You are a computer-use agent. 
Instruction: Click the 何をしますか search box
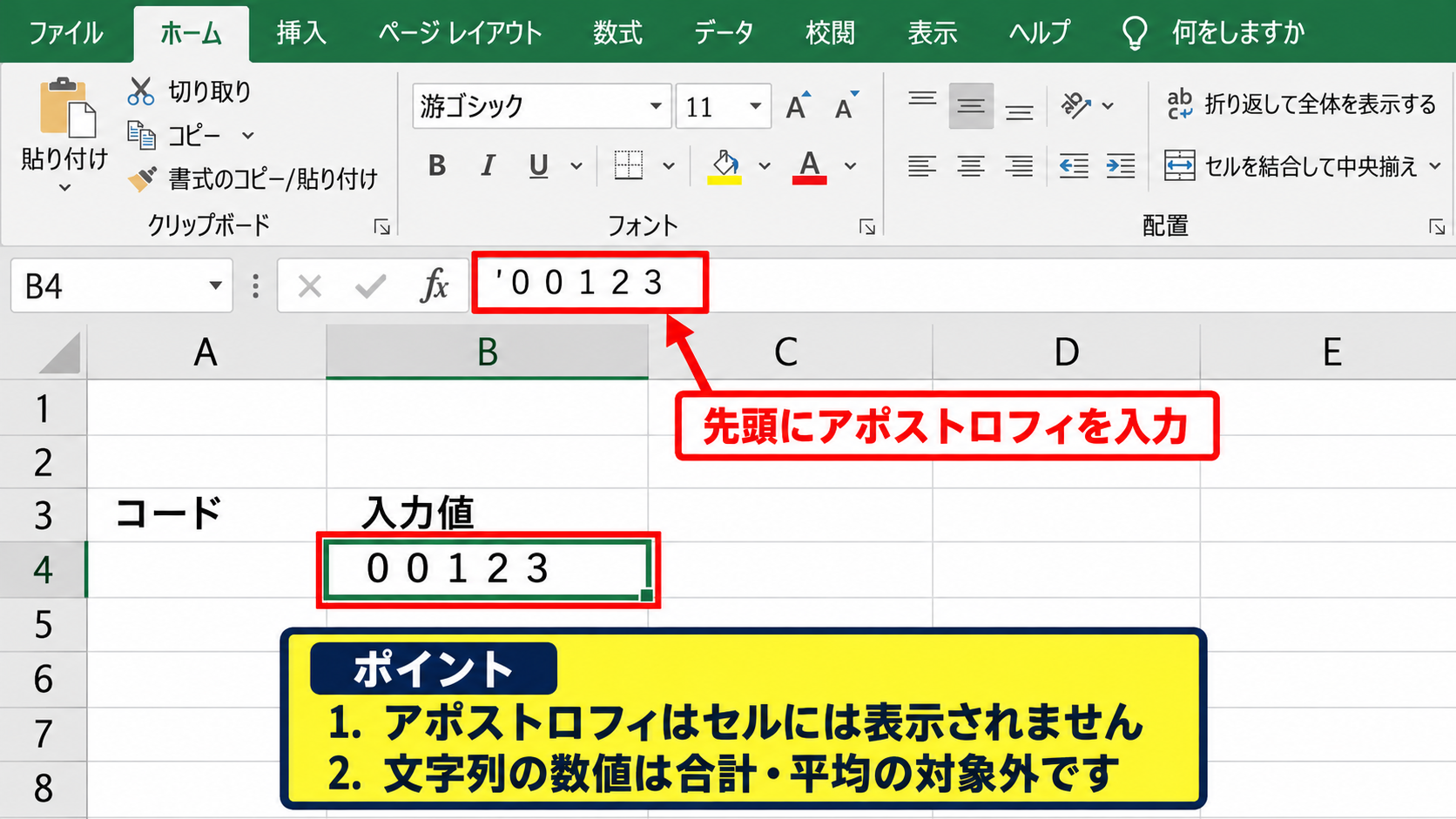pos(1237,33)
